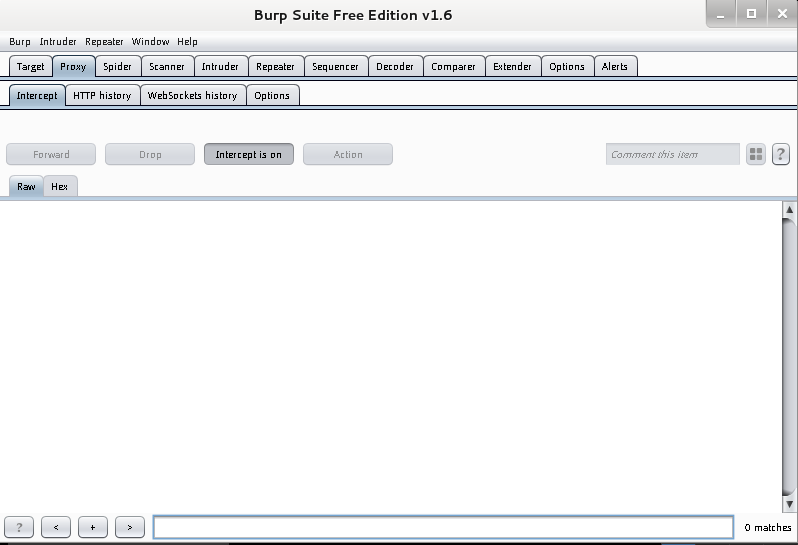The image size is (798, 545).
Task: Open the Sequencer tab
Action: 335,67
